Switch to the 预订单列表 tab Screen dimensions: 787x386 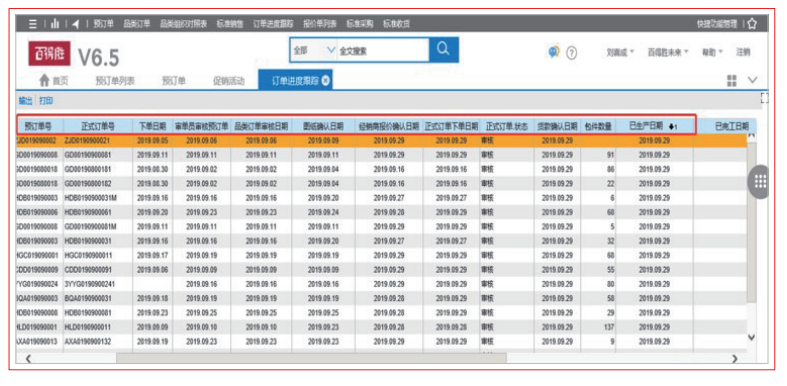115,81
